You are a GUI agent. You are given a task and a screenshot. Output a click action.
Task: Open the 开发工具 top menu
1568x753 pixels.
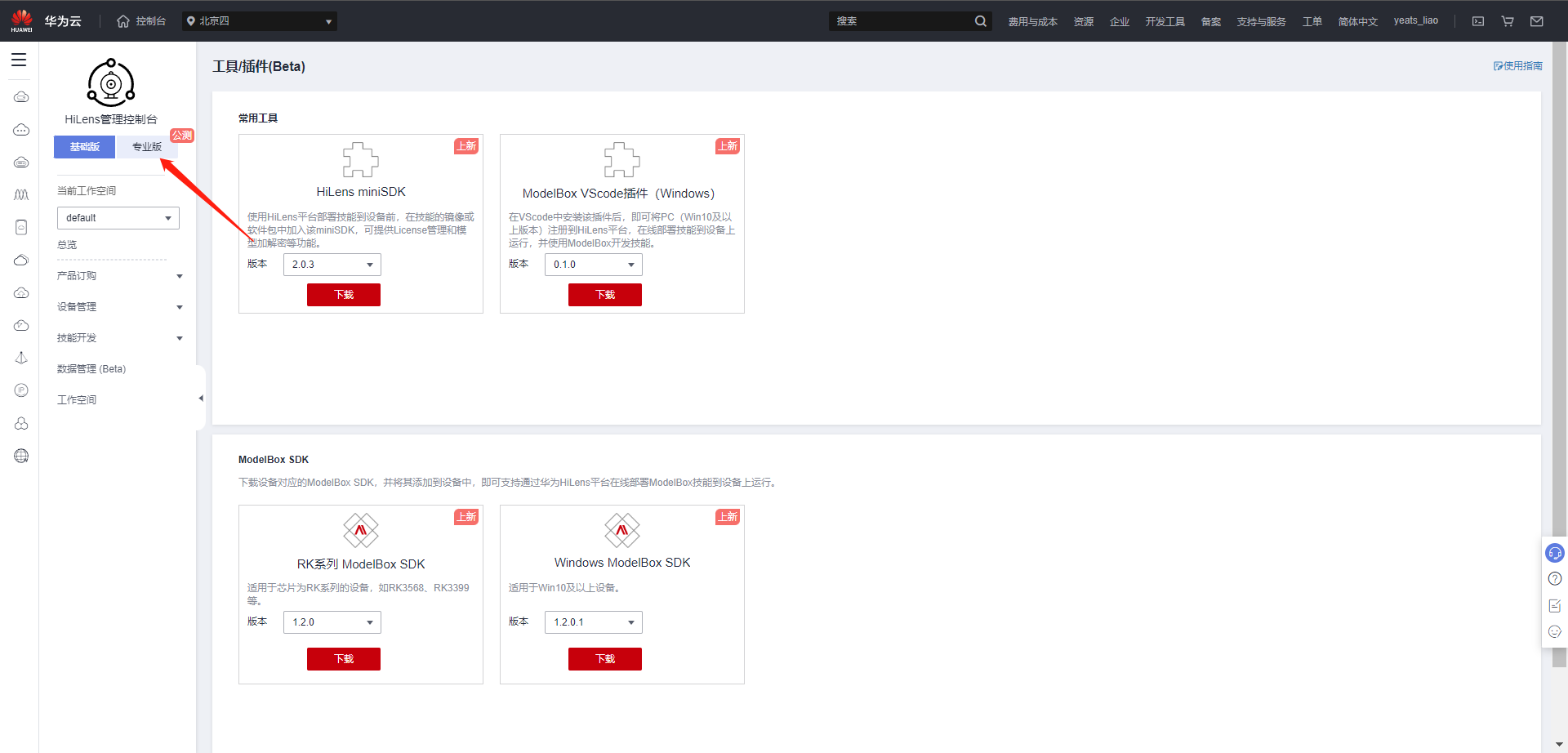[x=1165, y=21]
